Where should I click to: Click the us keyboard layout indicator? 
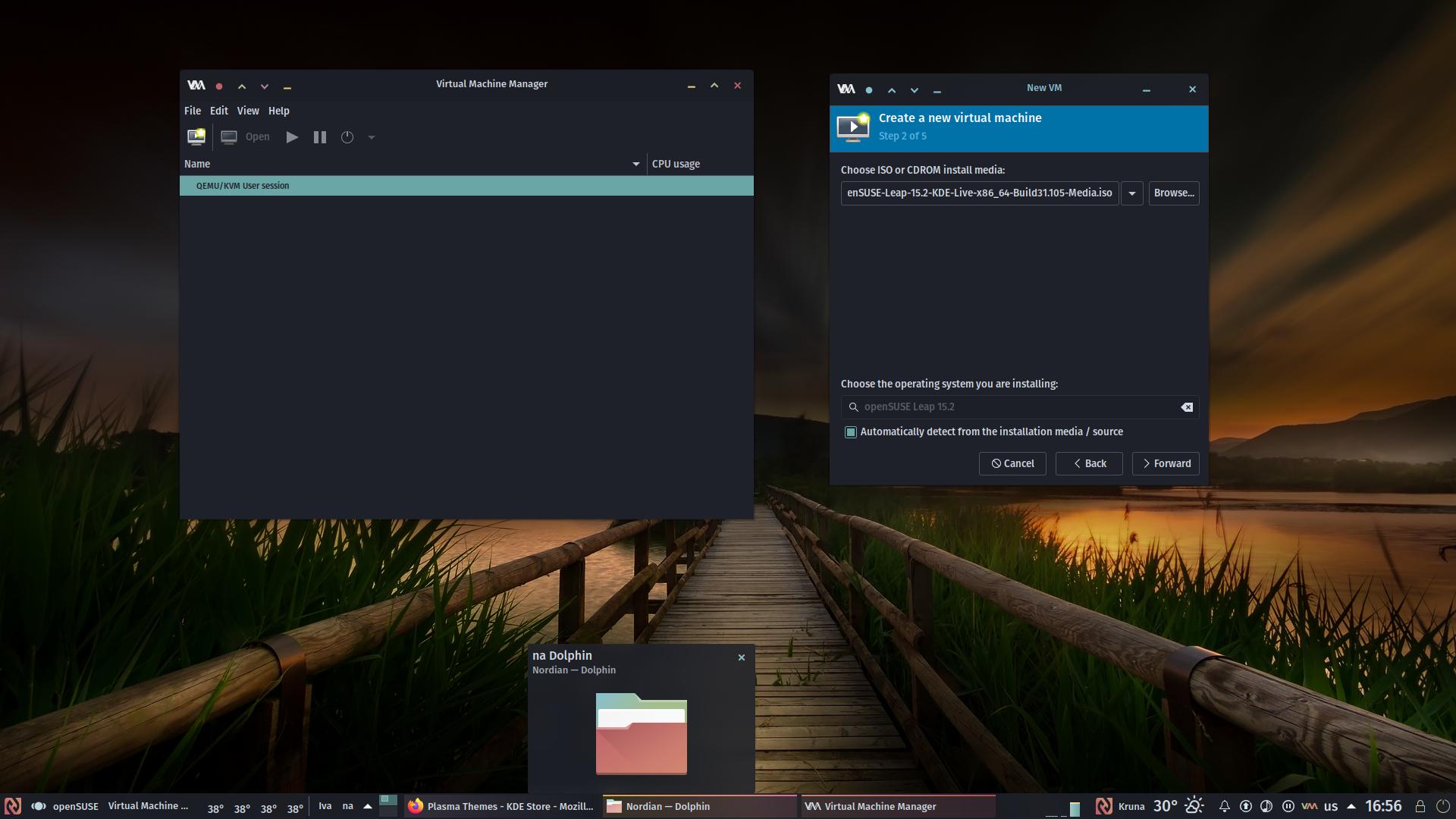tap(1331, 806)
